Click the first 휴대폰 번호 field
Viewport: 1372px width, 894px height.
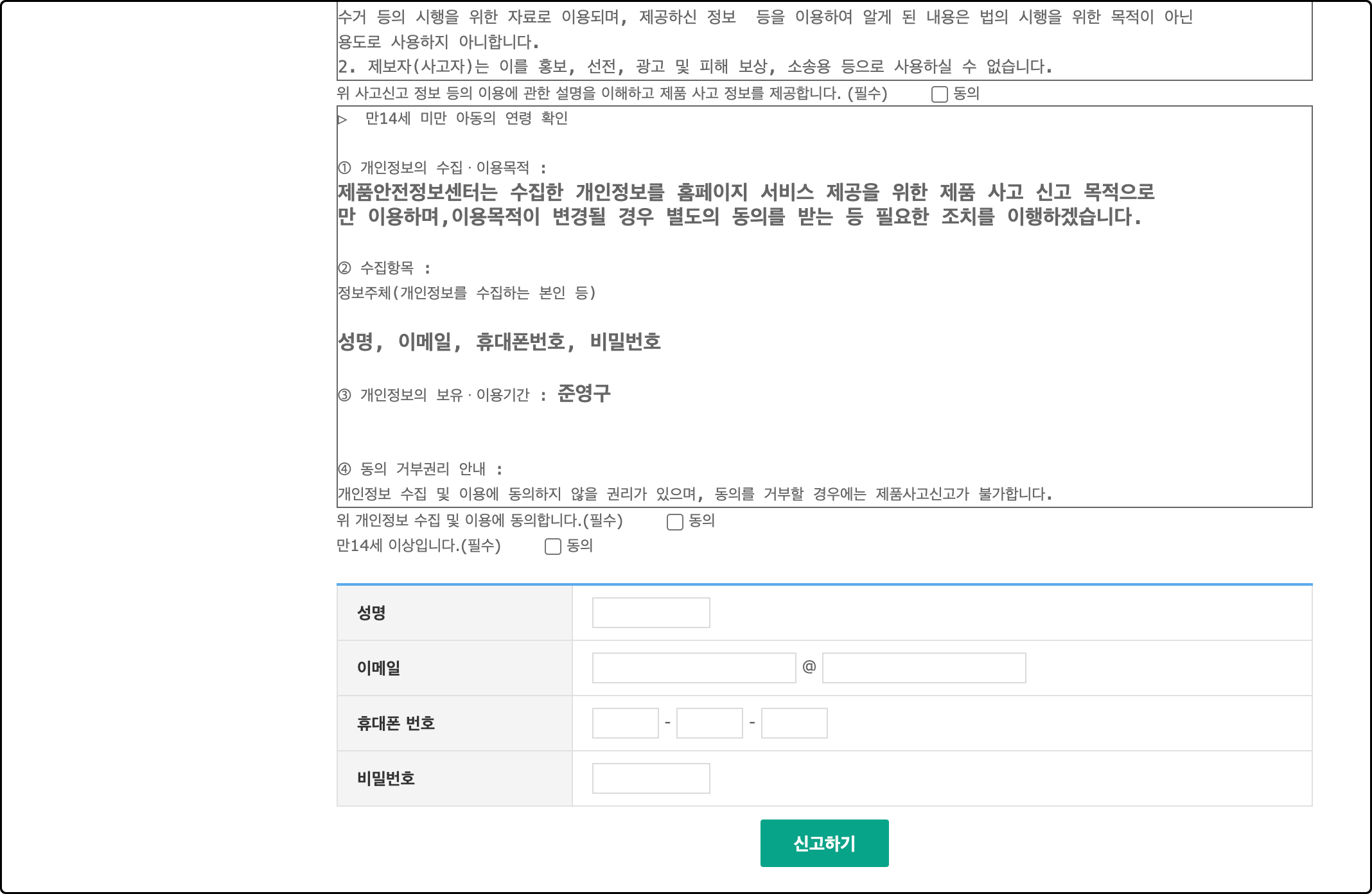[625, 723]
